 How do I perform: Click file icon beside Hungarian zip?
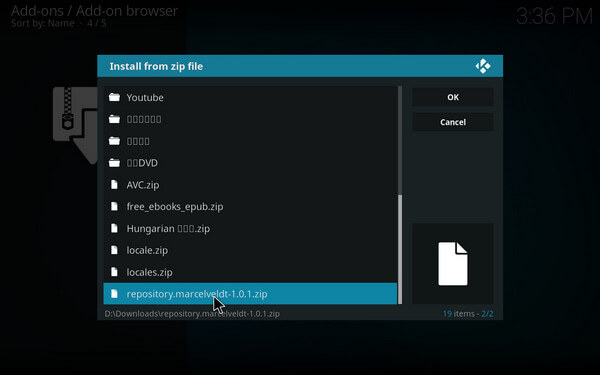pos(114,228)
